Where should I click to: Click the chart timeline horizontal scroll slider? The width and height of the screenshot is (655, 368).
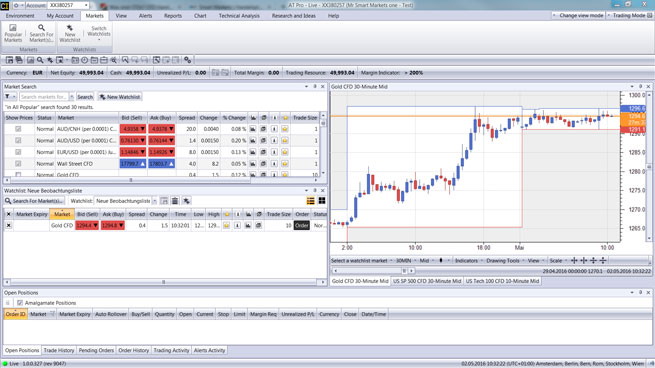[404, 271]
